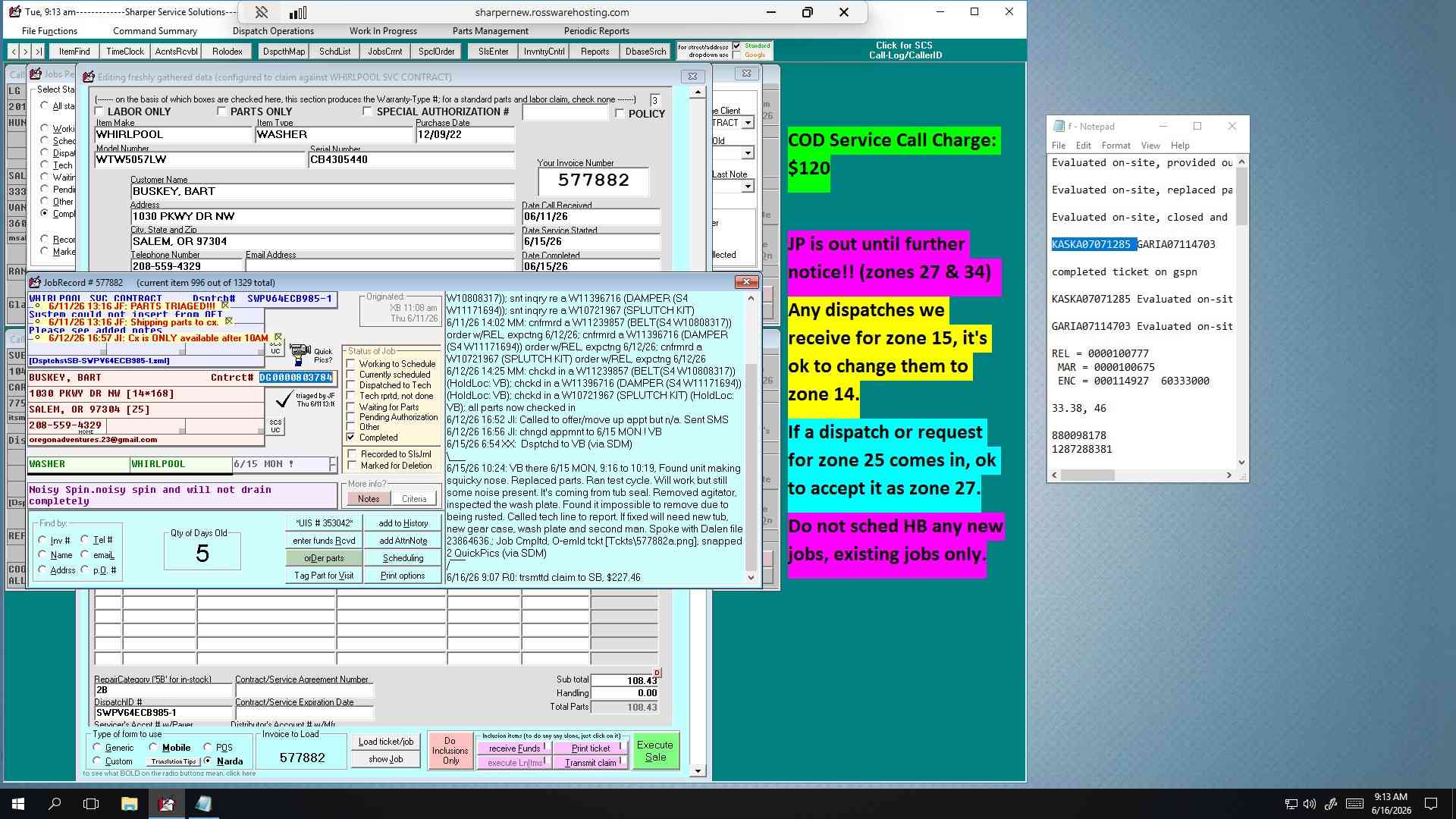The width and height of the screenshot is (1456, 819).
Task: Click Notepad's horizontal scrollbar thumb
Action: pyautogui.click(x=1087, y=475)
